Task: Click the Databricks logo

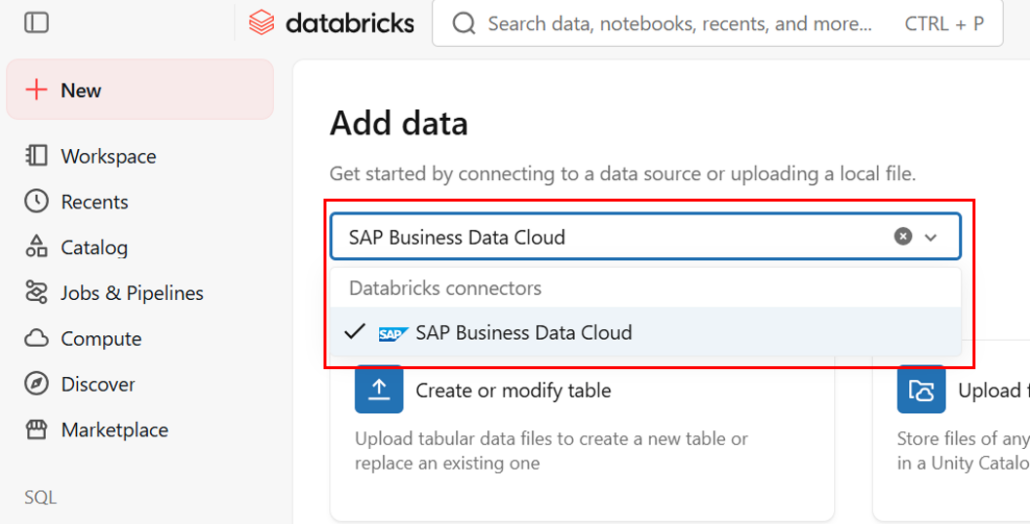Action: pyautogui.click(x=331, y=23)
